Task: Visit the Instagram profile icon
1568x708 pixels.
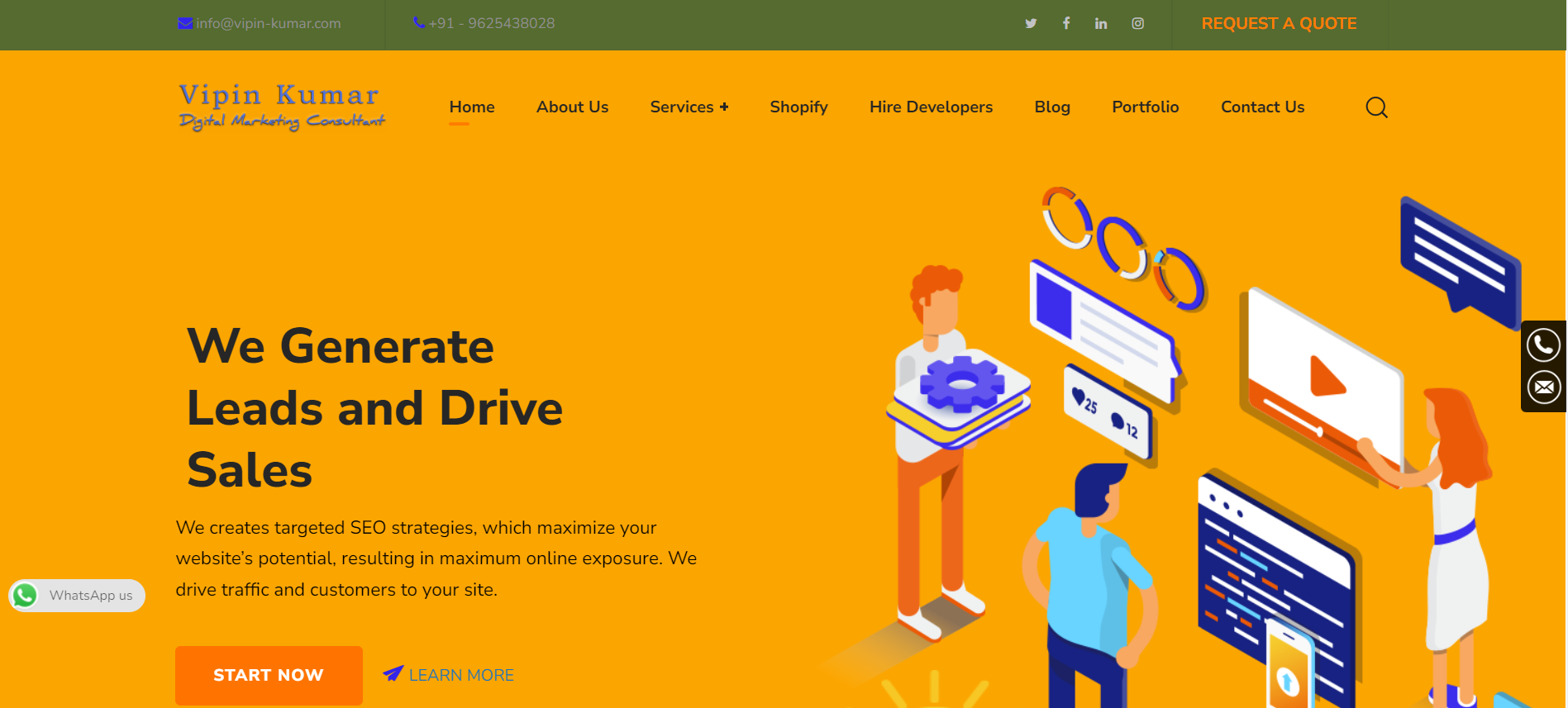Action: [1138, 23]
